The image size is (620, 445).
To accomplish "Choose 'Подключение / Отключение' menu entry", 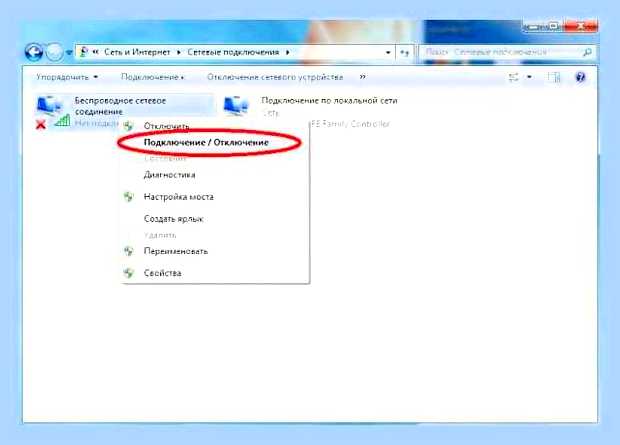I will point(206,142).
